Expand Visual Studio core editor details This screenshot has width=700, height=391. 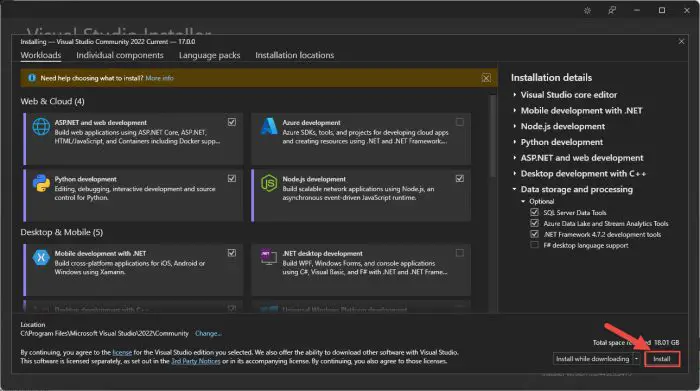coord(515,95)
